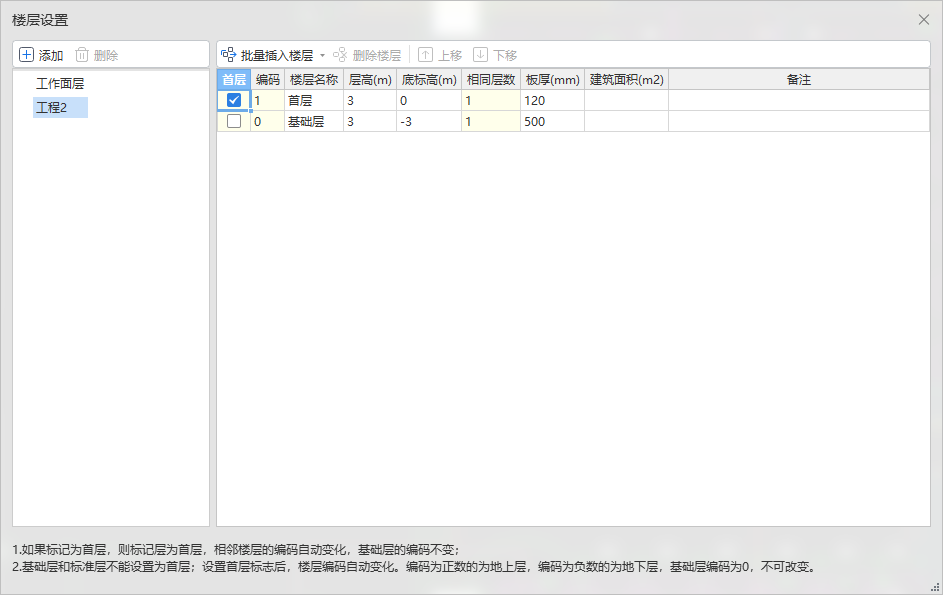This screenshot has width=943, height=595.
Task: Check the 首层 checkbox for 基础层 row
Action: pos(234,121)
